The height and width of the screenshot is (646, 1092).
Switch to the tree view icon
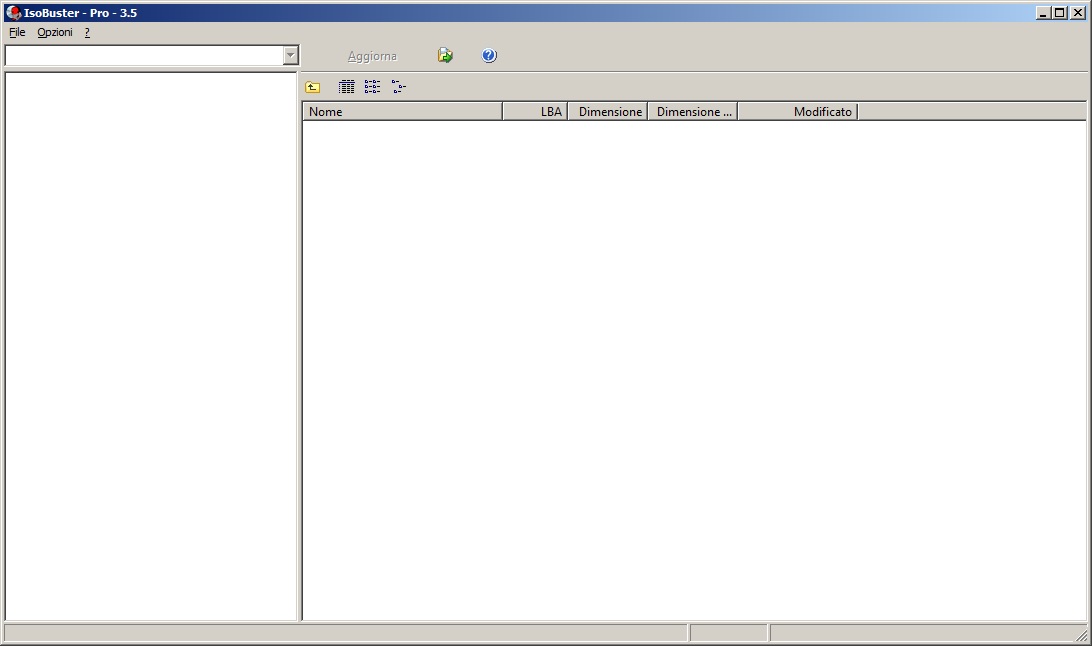point(398,87)
